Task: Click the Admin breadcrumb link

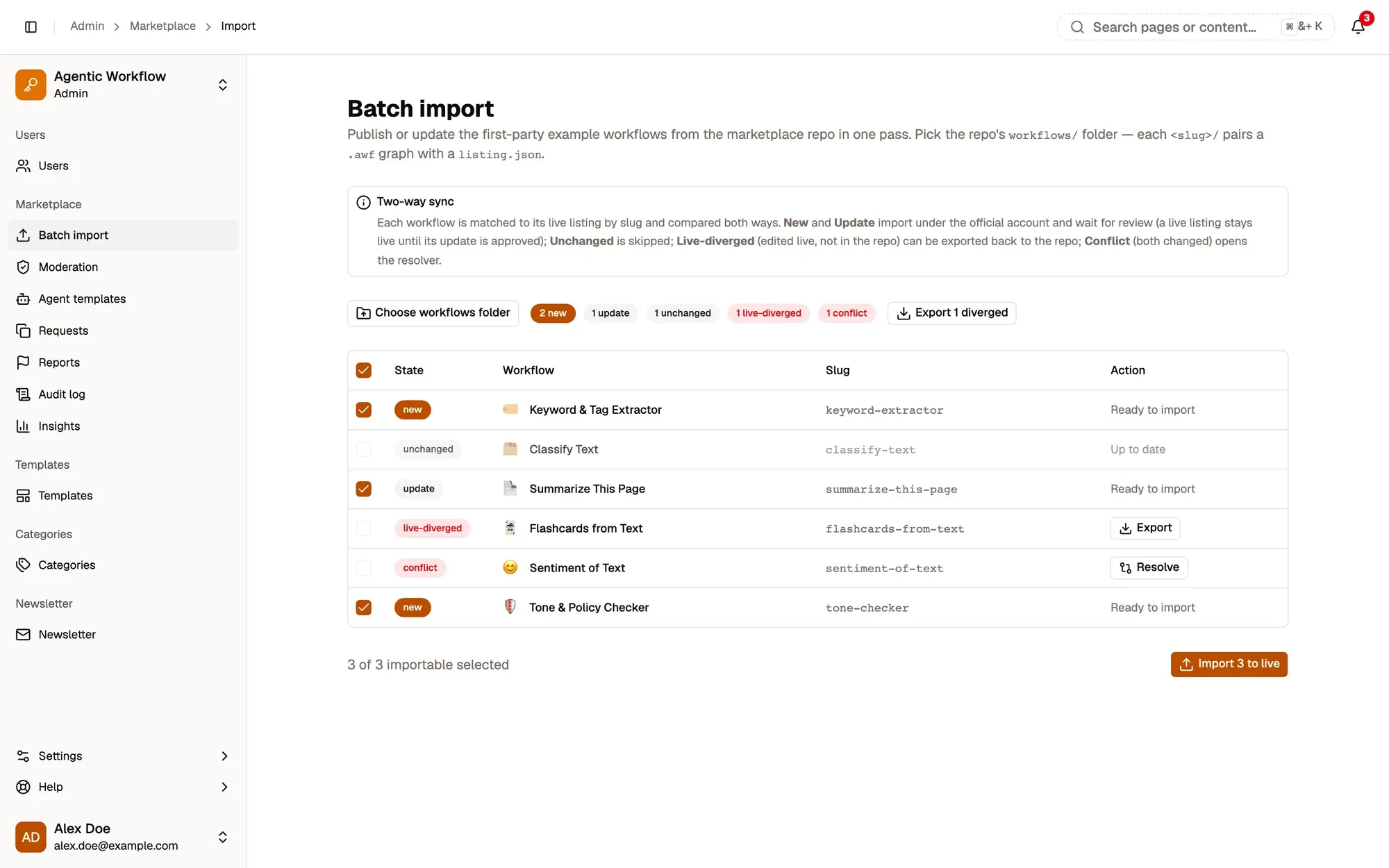Action: point(87,26)
